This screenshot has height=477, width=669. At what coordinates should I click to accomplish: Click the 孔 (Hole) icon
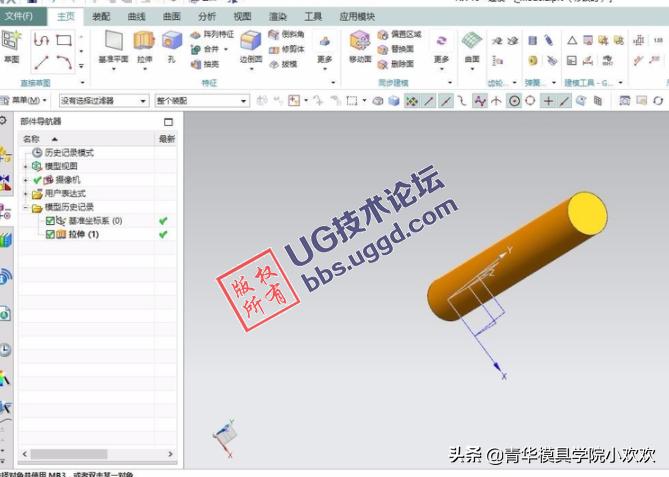[x=172, y=41]
